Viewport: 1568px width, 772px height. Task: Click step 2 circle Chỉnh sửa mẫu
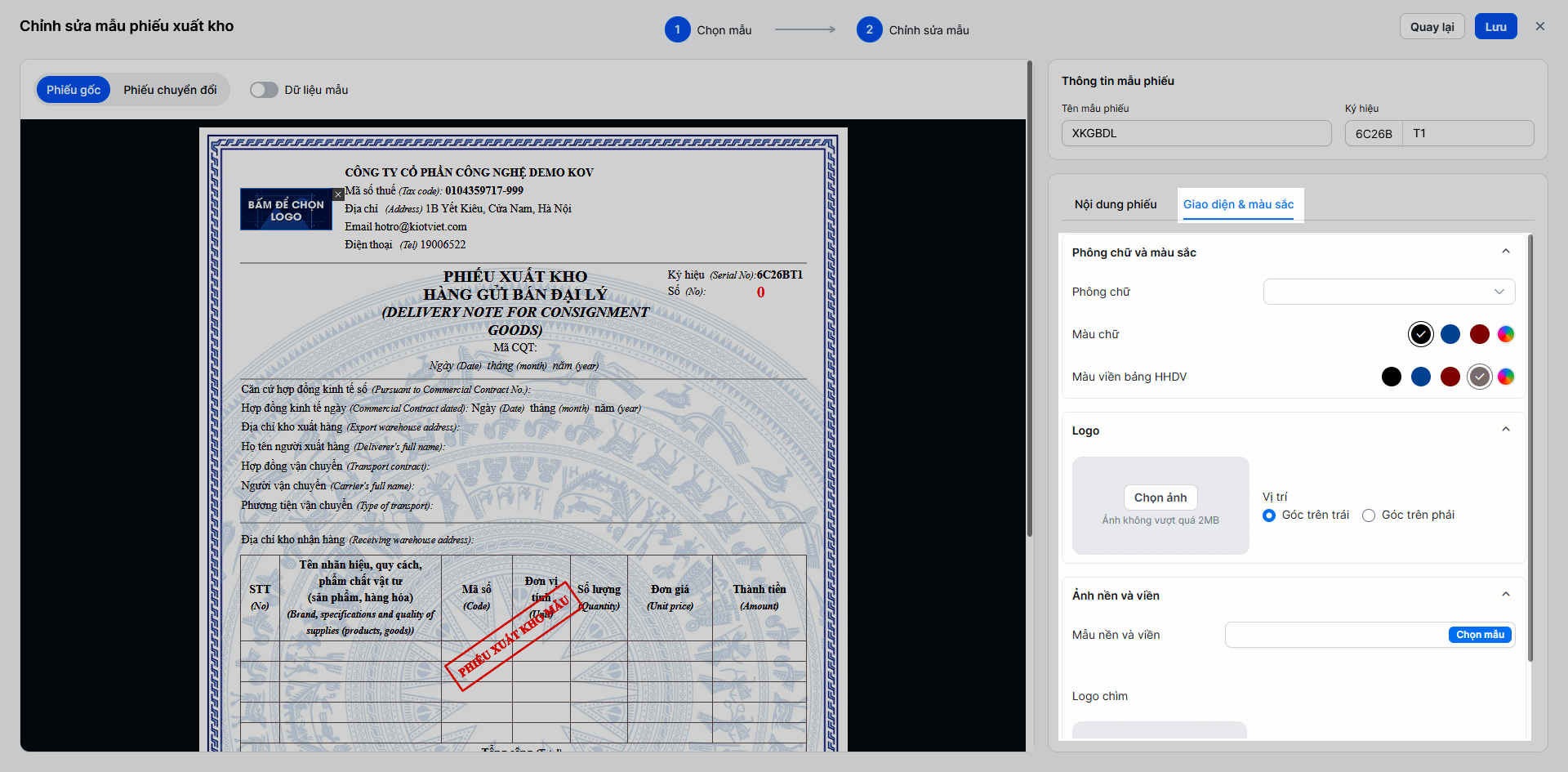coord(869,29)
